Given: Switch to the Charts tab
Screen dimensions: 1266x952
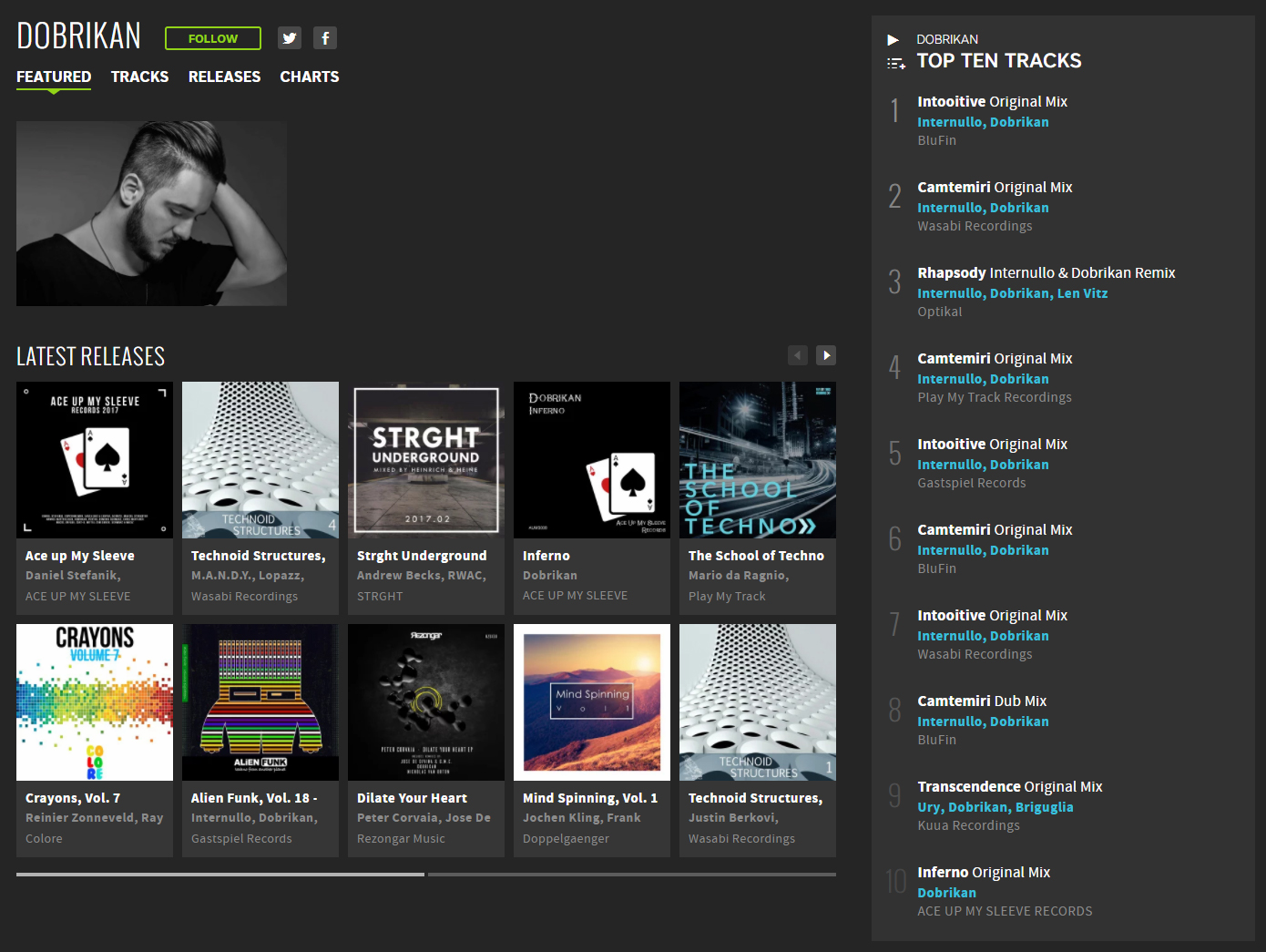Looking at the screenshot, I should pos(310,77).
